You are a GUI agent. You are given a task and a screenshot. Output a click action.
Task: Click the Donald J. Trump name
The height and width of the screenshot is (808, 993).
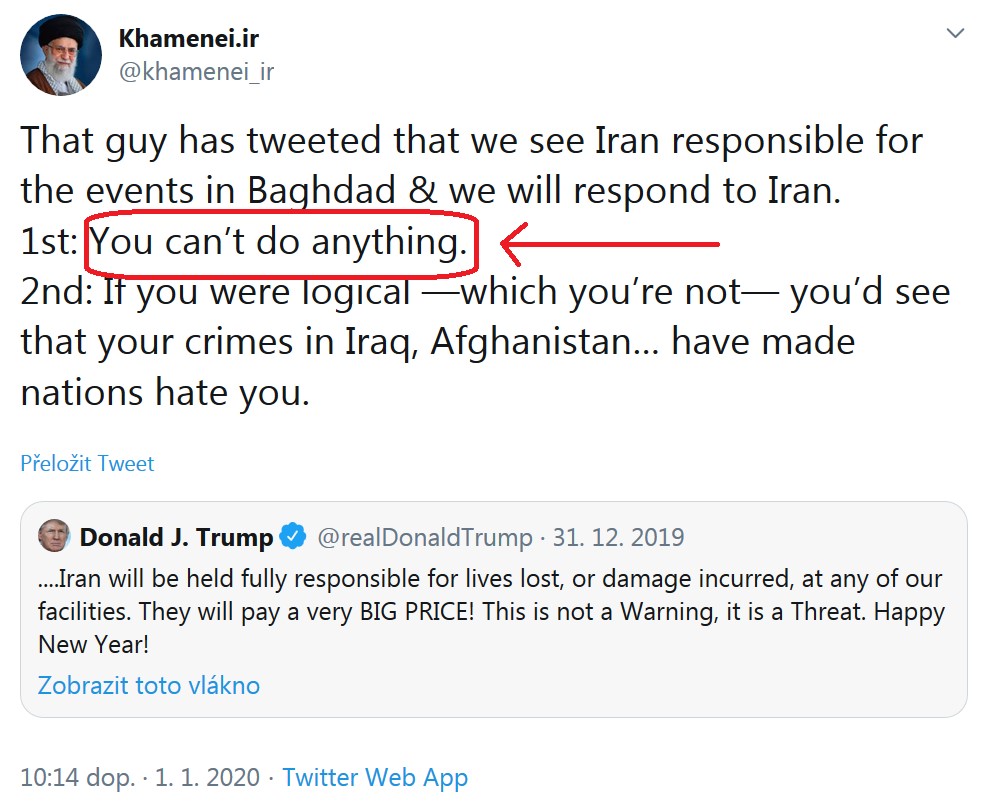[x=176, y=538]
